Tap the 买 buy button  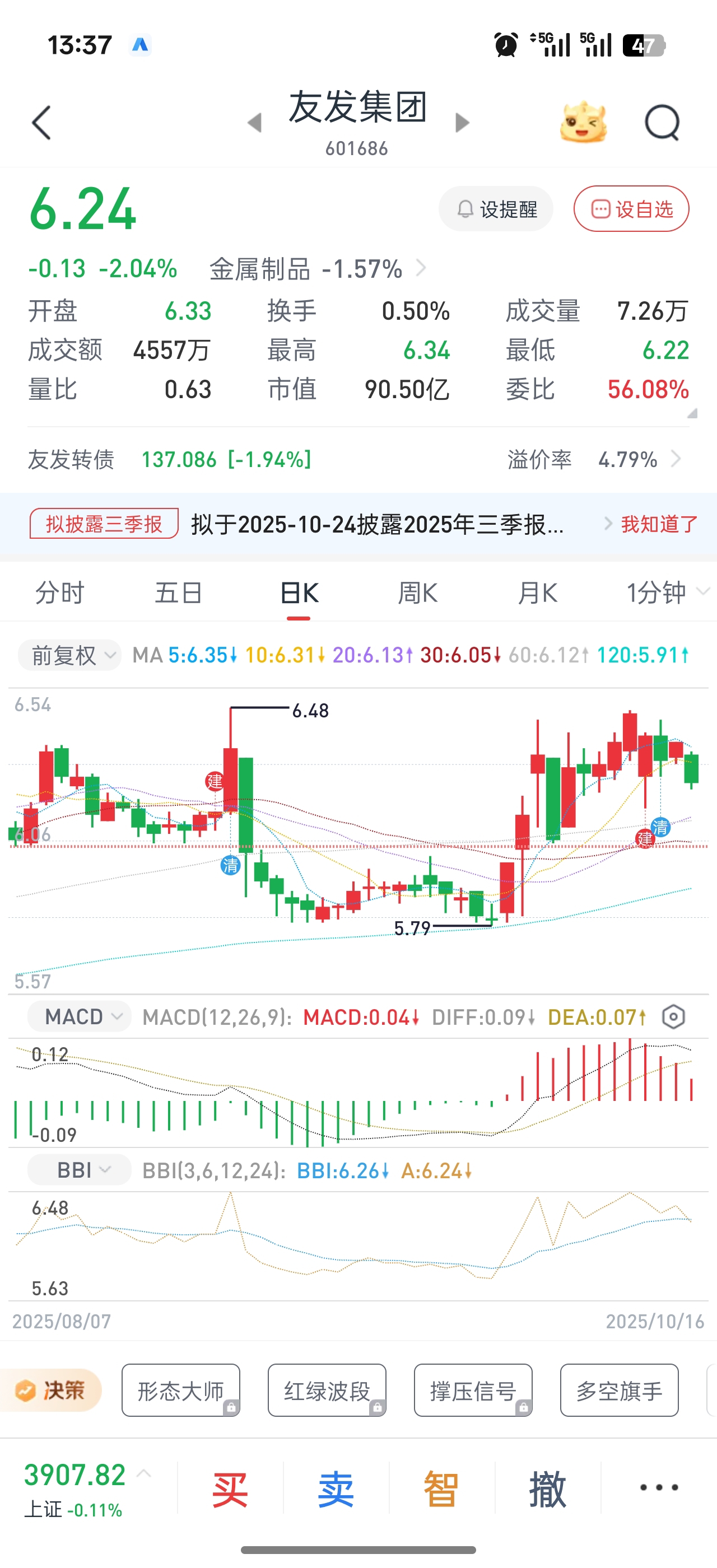tap(230, 1489)
